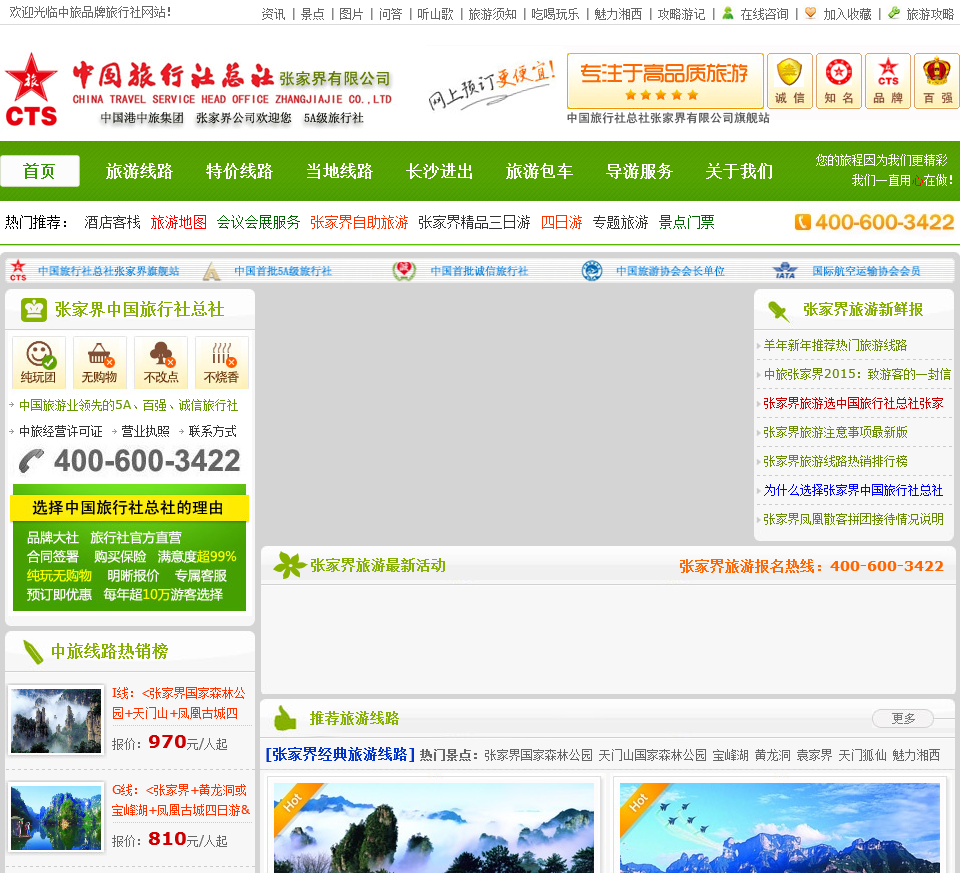The image size is (960, 873).
Task: Click the 专注于高品质旅游 banner
Action: [x=665, y=81]
